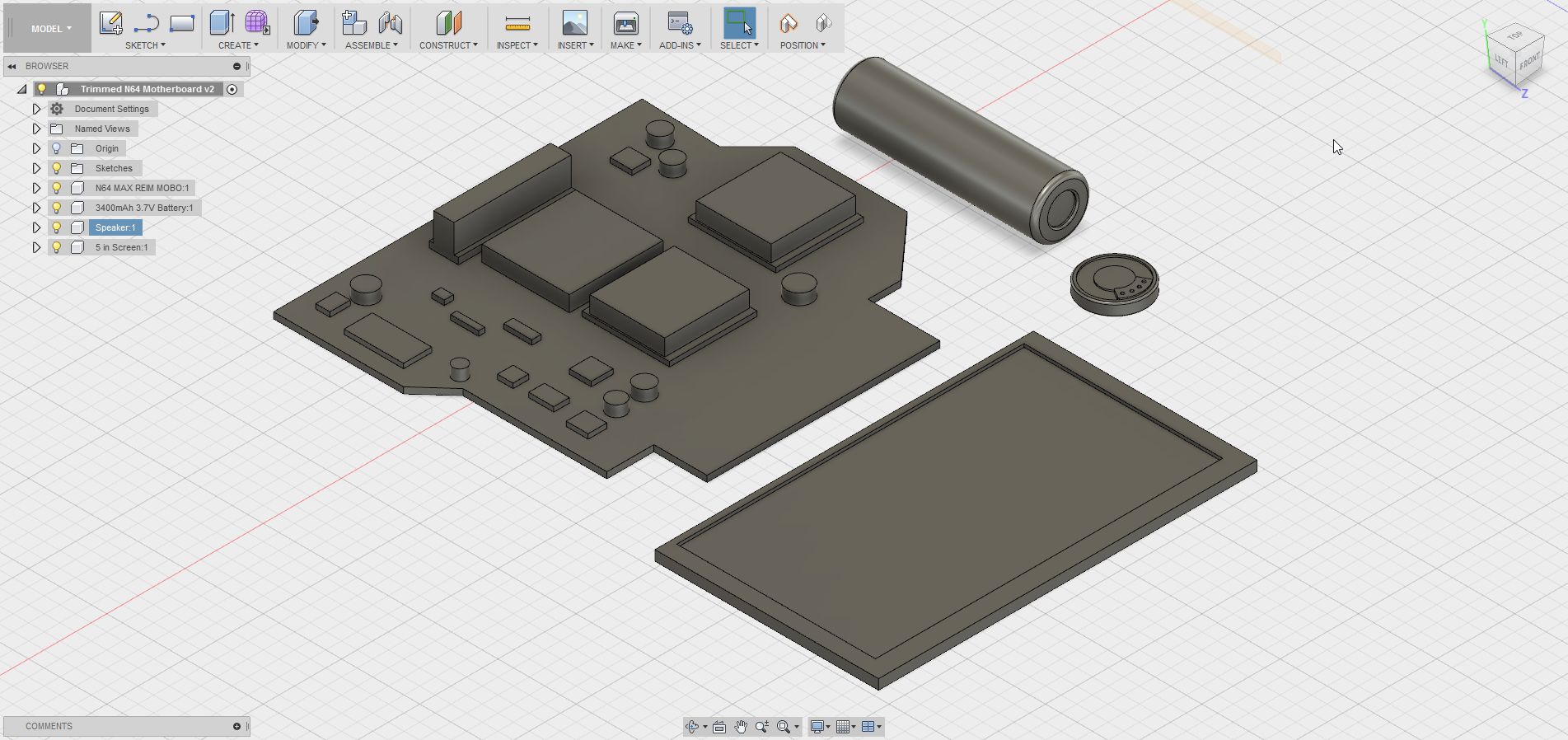Activate the Orbit navigation icon
1568x740 pixels.
(x=692, y=727)
